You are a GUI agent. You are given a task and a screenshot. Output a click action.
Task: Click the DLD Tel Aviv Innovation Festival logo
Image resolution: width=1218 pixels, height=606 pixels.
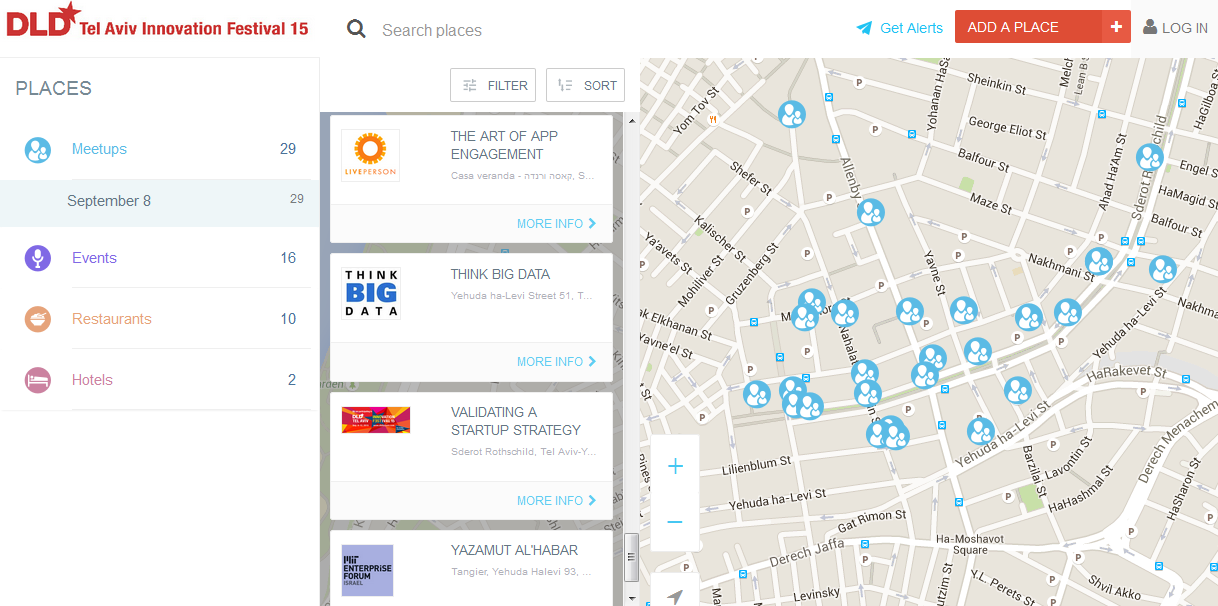[157, 21]
